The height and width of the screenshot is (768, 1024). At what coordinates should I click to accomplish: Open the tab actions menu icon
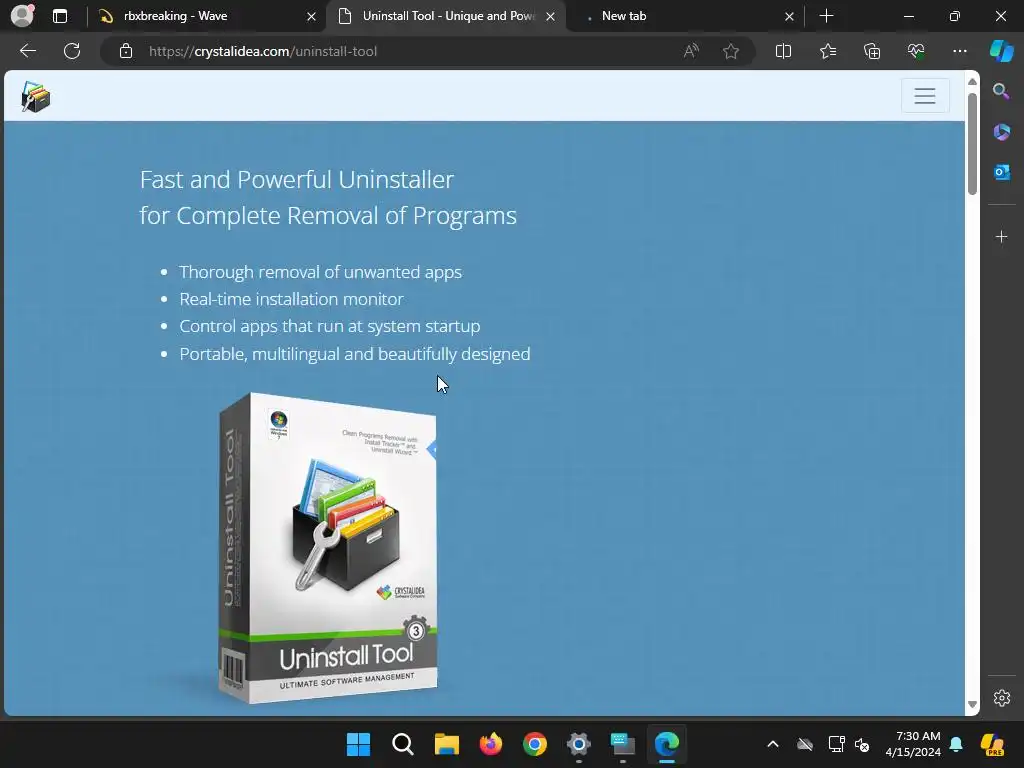tap(59, 16)
